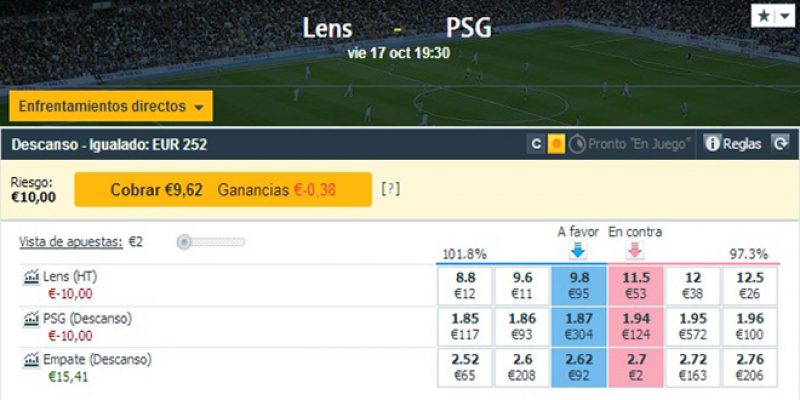Click the Vista de apuestas slider handle
This screenshot has height=400, width=800.
coord(184,242)
